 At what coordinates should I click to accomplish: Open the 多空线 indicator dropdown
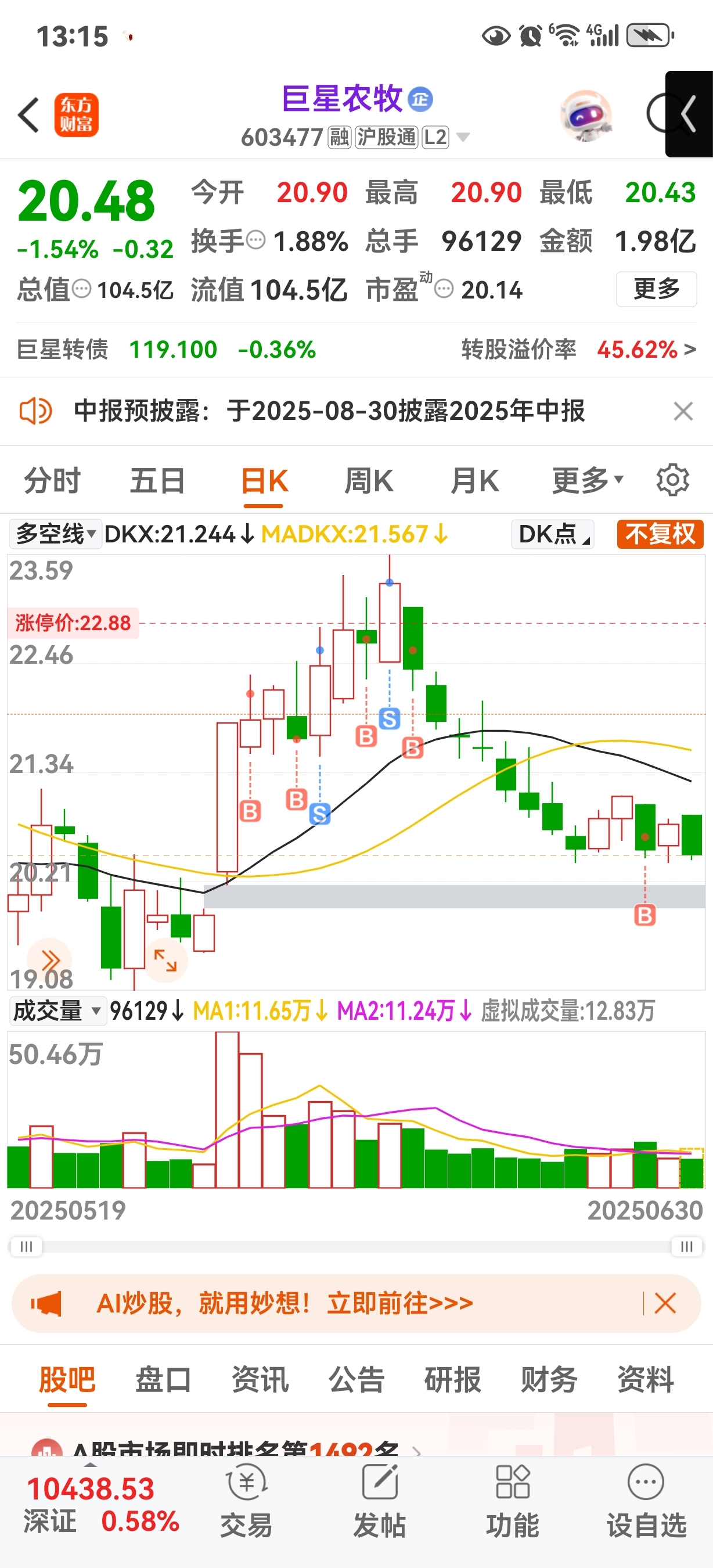click(55, 534)
